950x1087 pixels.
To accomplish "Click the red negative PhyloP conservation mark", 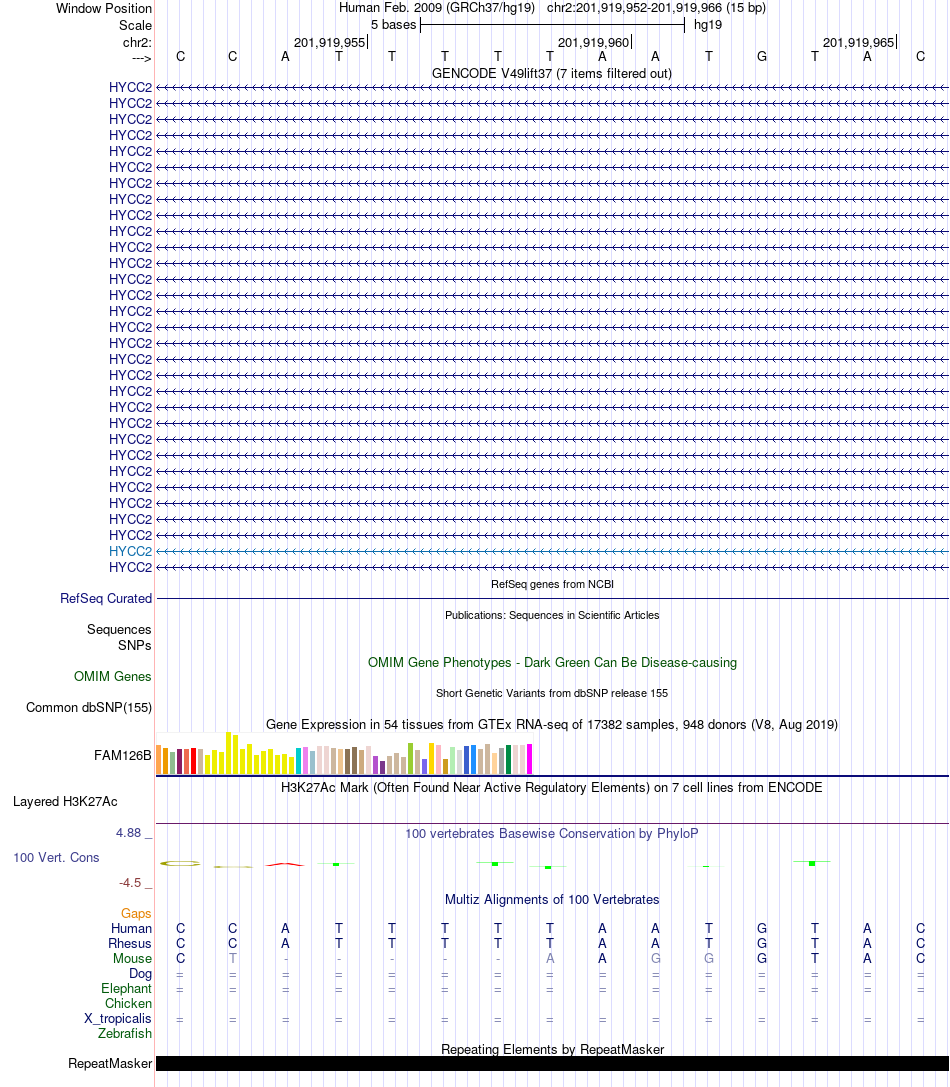I will point(285,864).
